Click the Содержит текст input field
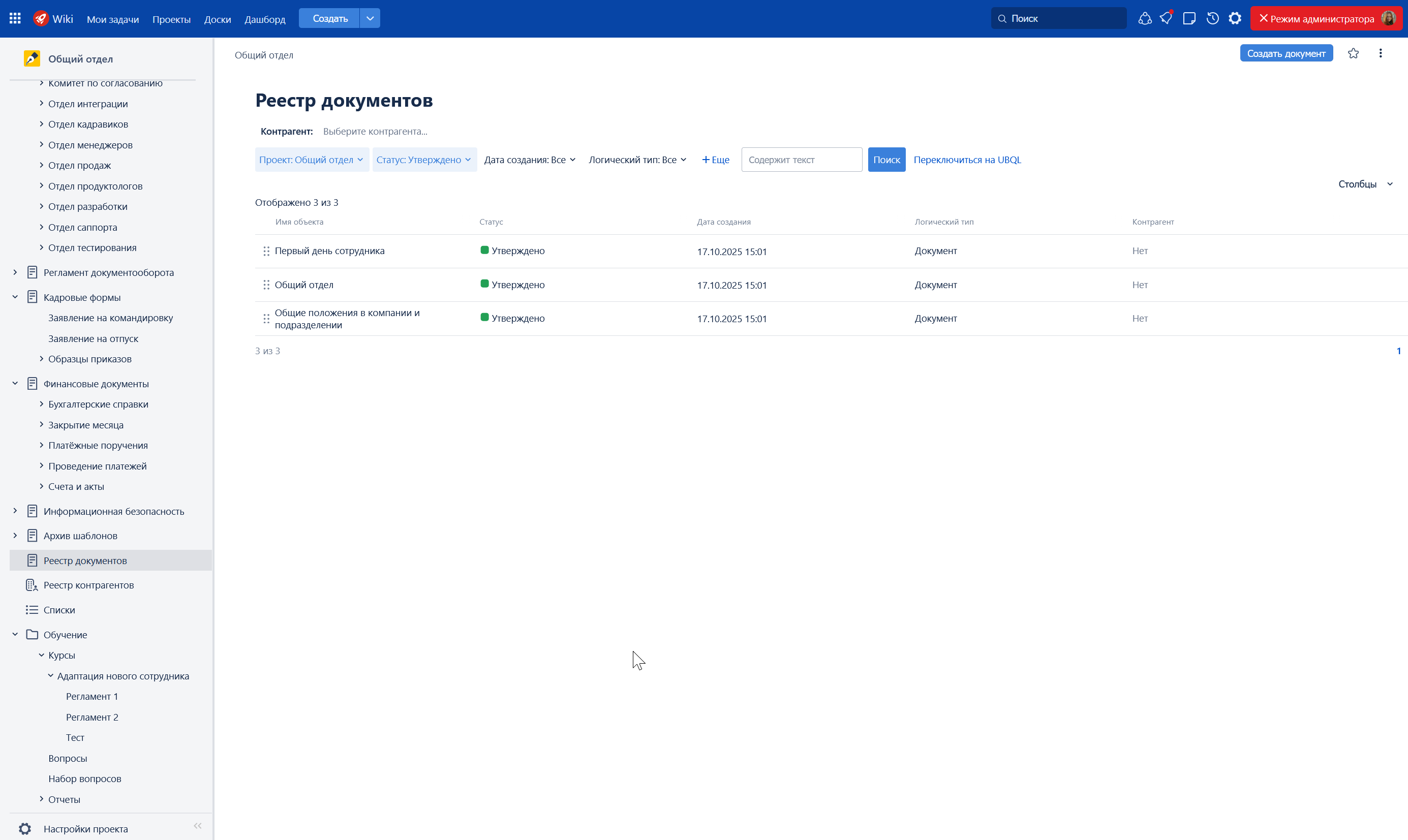Viewport: 1408px width, 840px height. 801,160
